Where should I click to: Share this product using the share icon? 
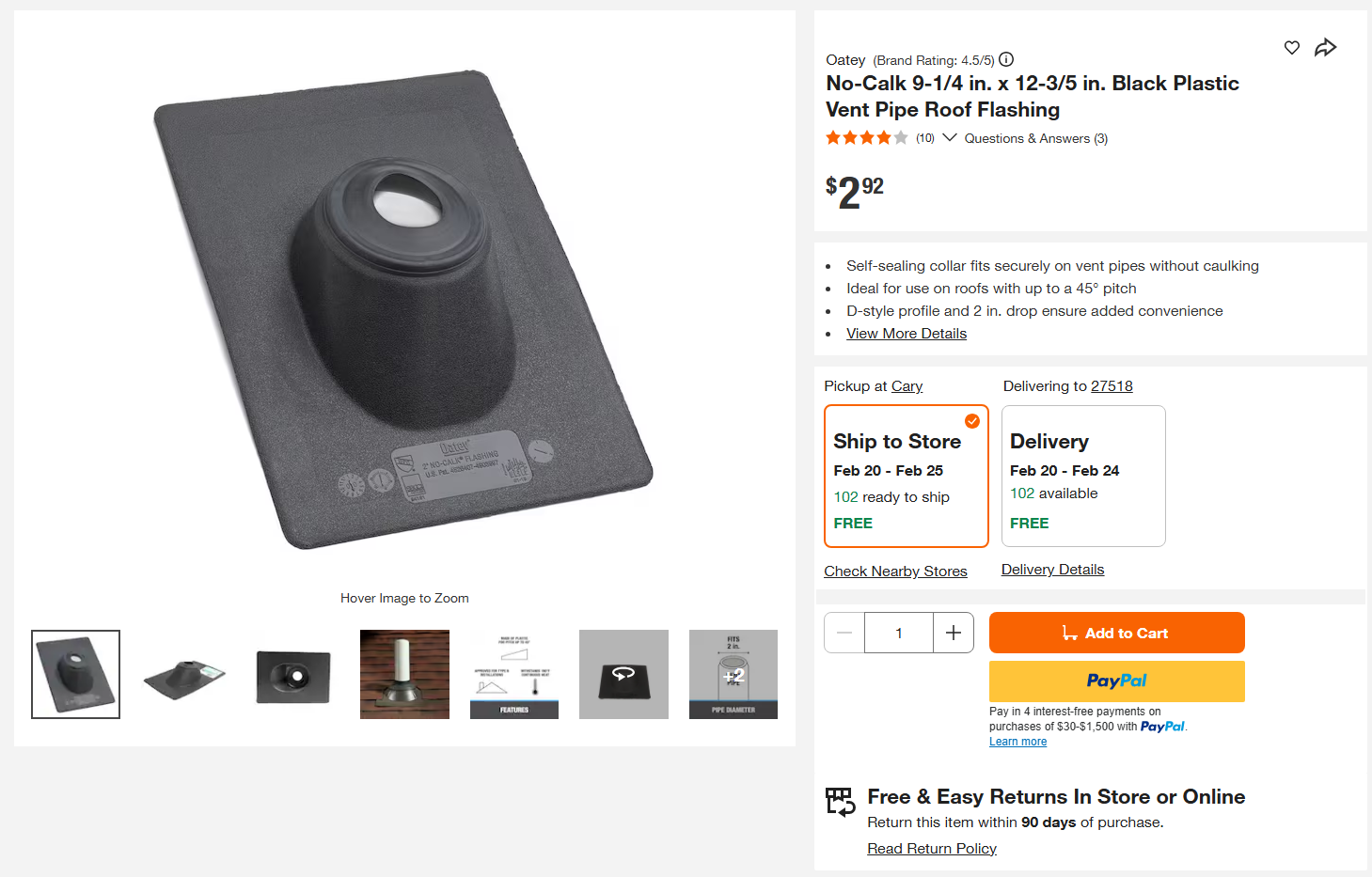[x=1325, y=47]
